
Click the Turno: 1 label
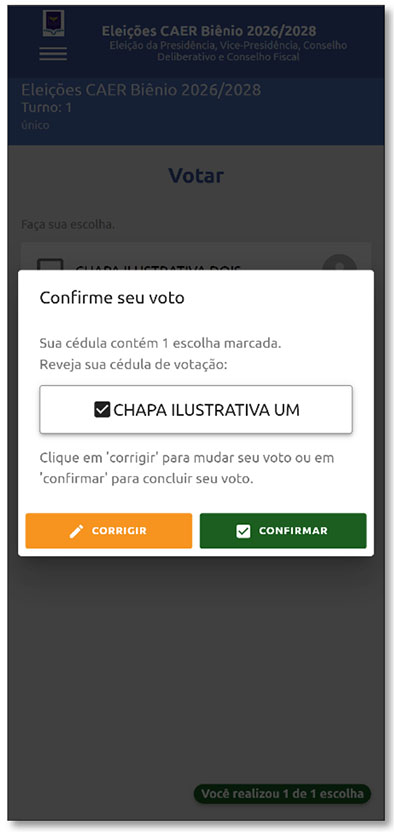pyautogui.click(x=47, y=108)
